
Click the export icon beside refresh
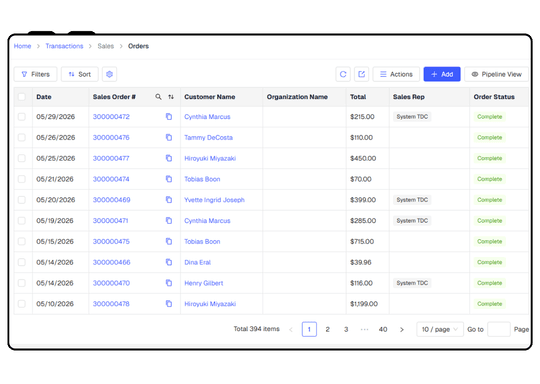click(x=361, y=74)
